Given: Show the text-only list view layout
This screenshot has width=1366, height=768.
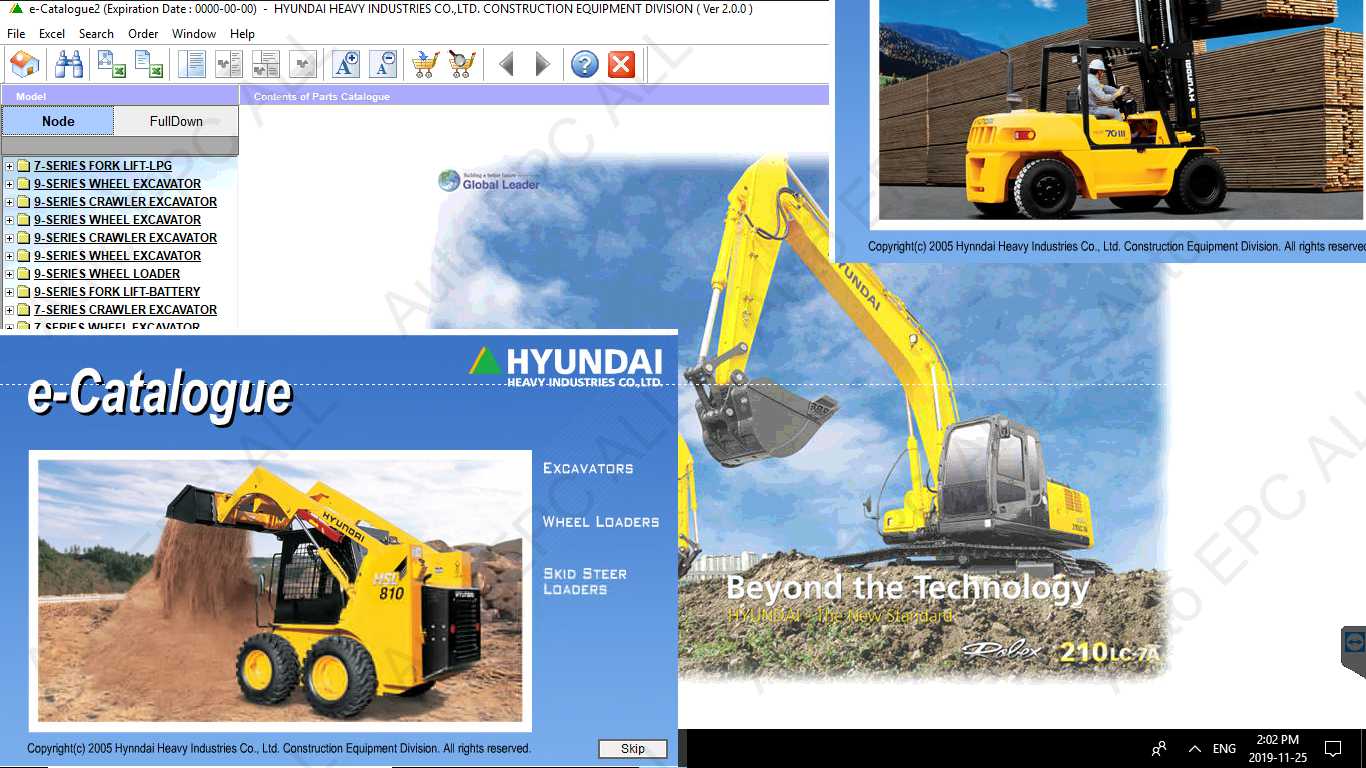Looking at the screenshot, I should [x=191, y=65].
